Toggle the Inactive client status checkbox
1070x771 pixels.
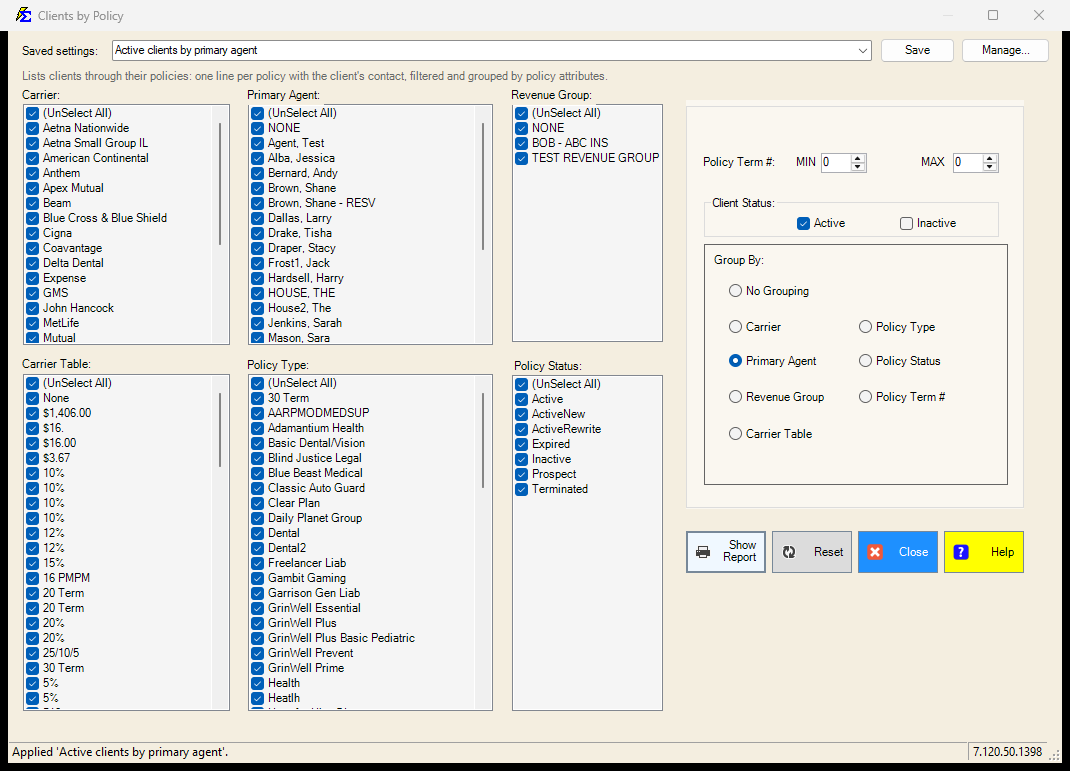pos(906,223)
